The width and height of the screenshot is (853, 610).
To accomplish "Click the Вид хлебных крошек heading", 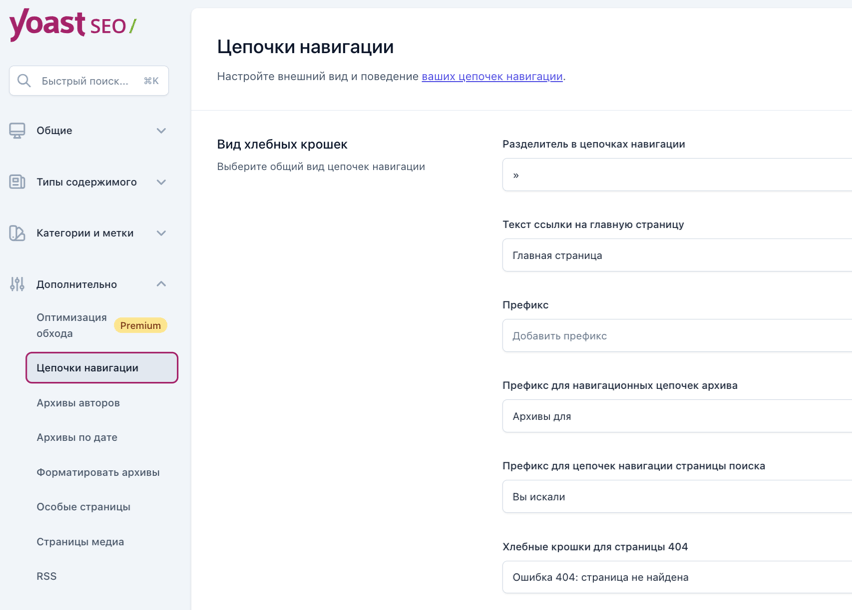I will pyautogui.click(x=282, y=145).
